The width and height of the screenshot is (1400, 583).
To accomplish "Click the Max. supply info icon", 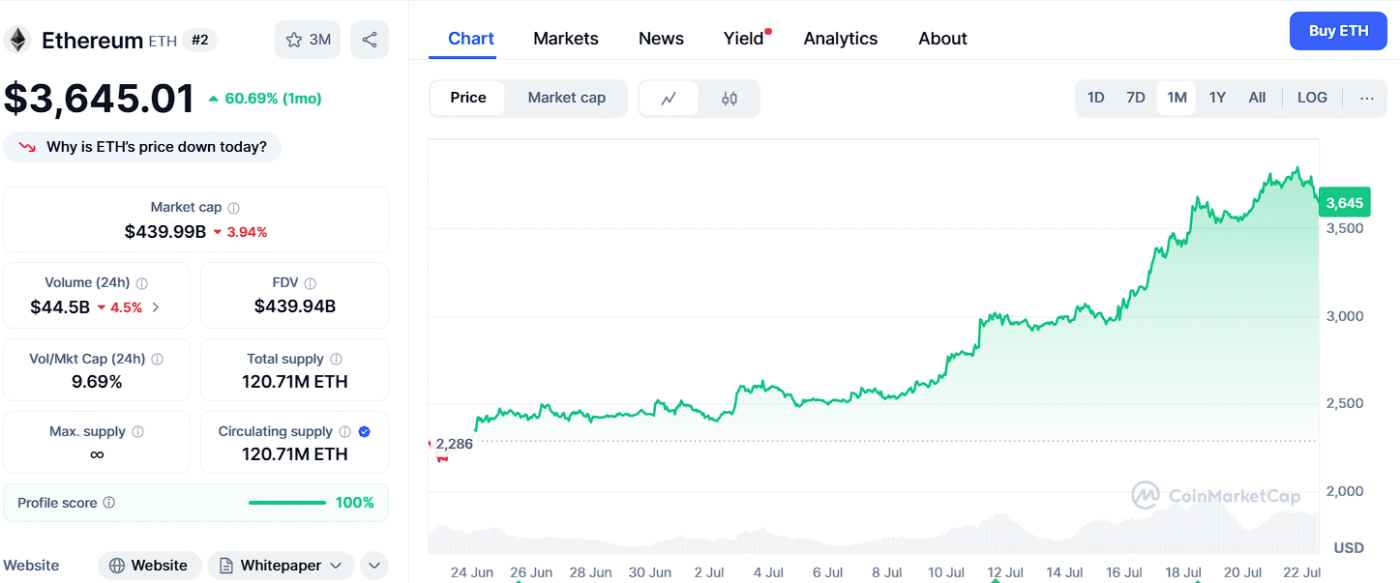I will click(138, 432).
